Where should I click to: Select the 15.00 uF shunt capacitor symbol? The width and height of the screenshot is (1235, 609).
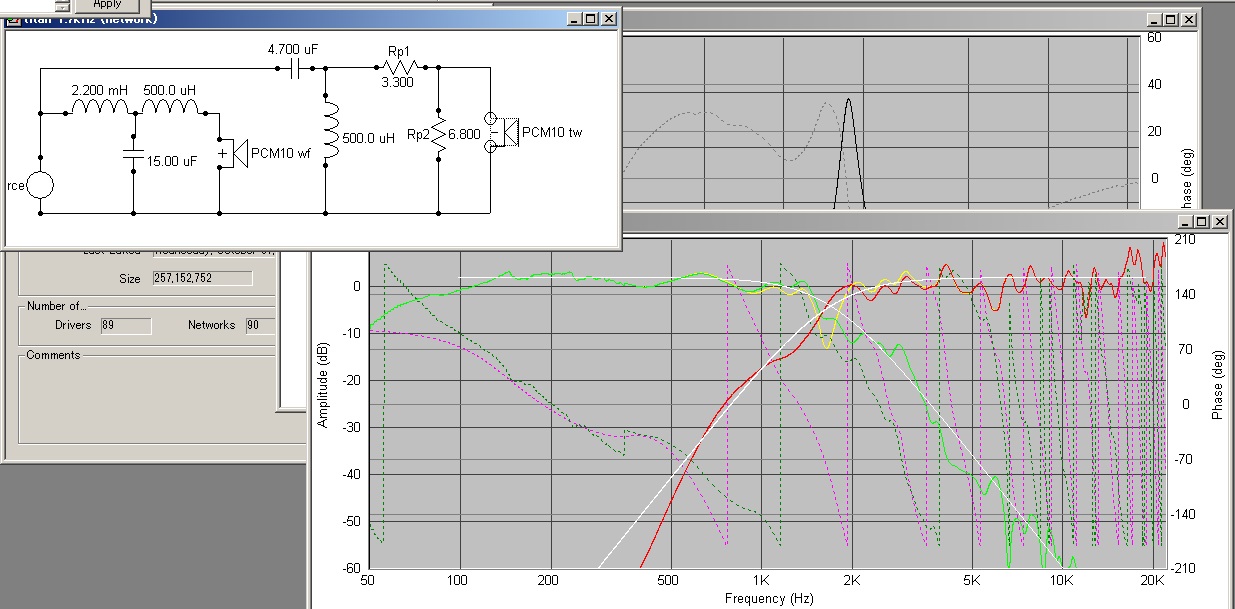(132, 154)
